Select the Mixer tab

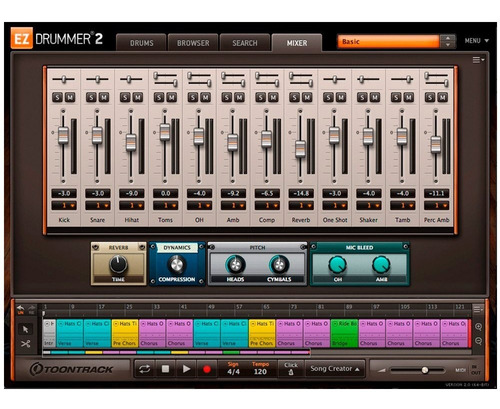click(297, 43)
